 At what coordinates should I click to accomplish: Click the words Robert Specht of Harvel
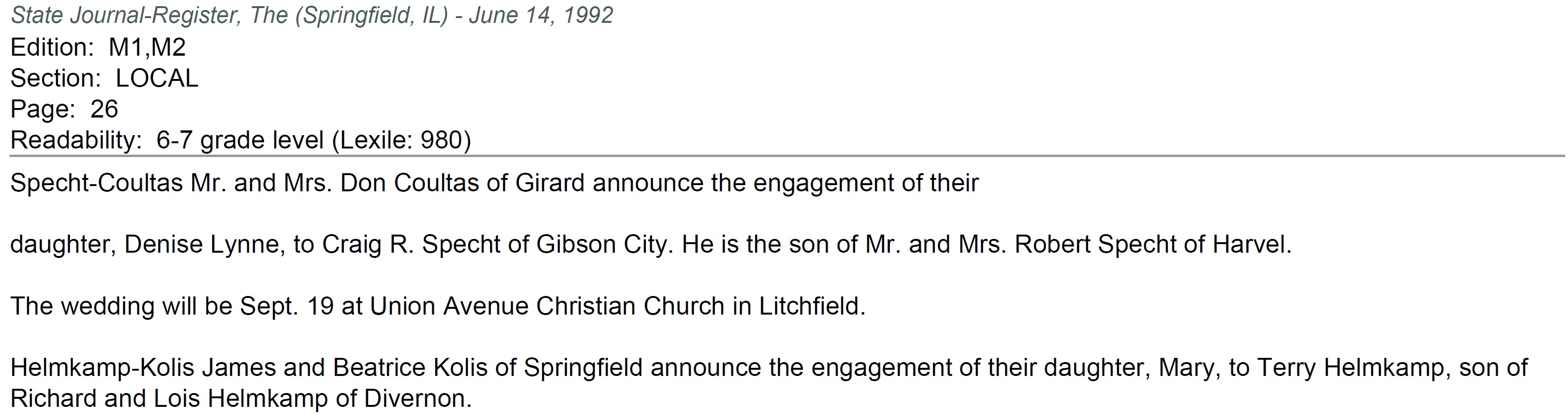click(x=1152, y=245)
